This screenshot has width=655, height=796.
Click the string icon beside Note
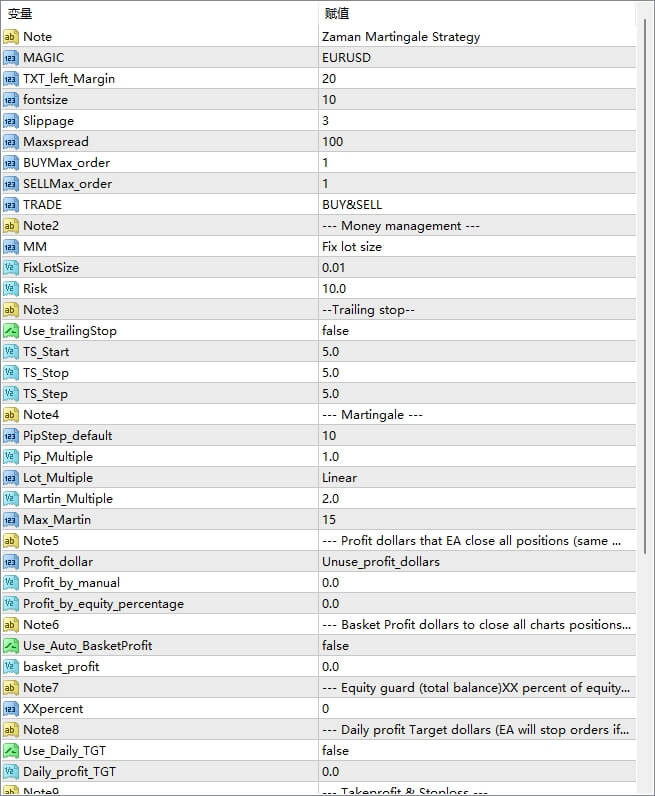(11, 37)
